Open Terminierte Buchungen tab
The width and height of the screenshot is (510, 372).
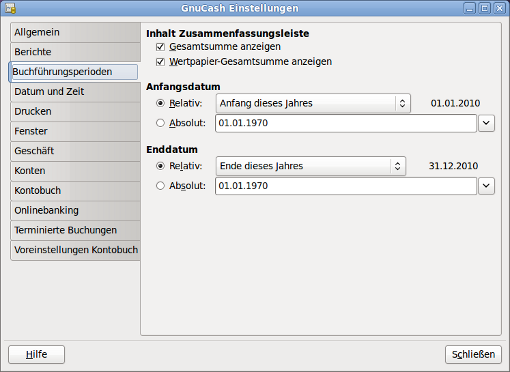coord(75,230)
